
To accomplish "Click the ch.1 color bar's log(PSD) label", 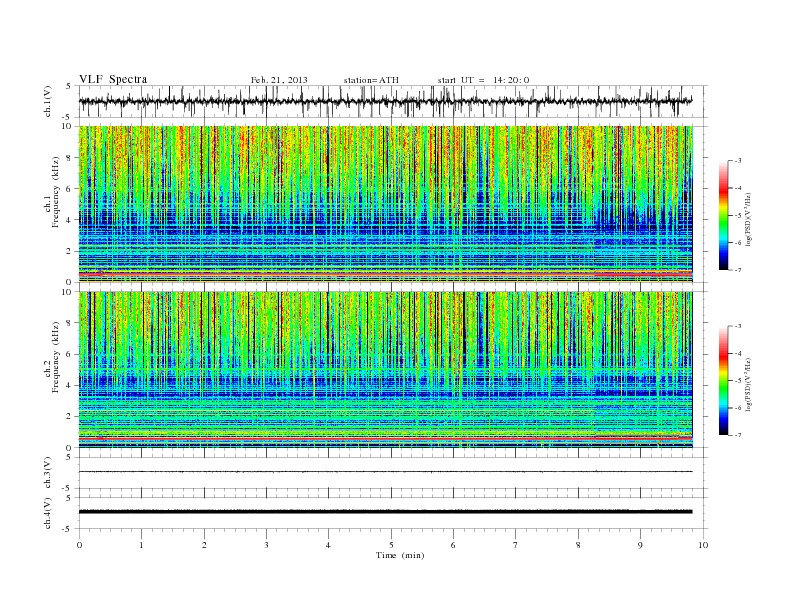I will (x=748, y=219).
